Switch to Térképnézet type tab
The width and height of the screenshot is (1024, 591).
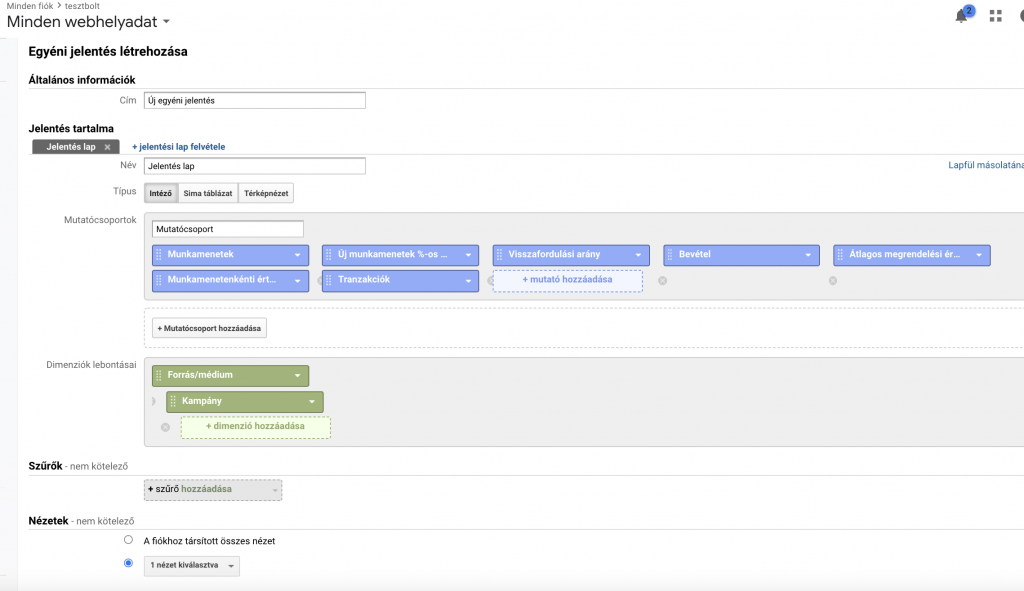266,193
